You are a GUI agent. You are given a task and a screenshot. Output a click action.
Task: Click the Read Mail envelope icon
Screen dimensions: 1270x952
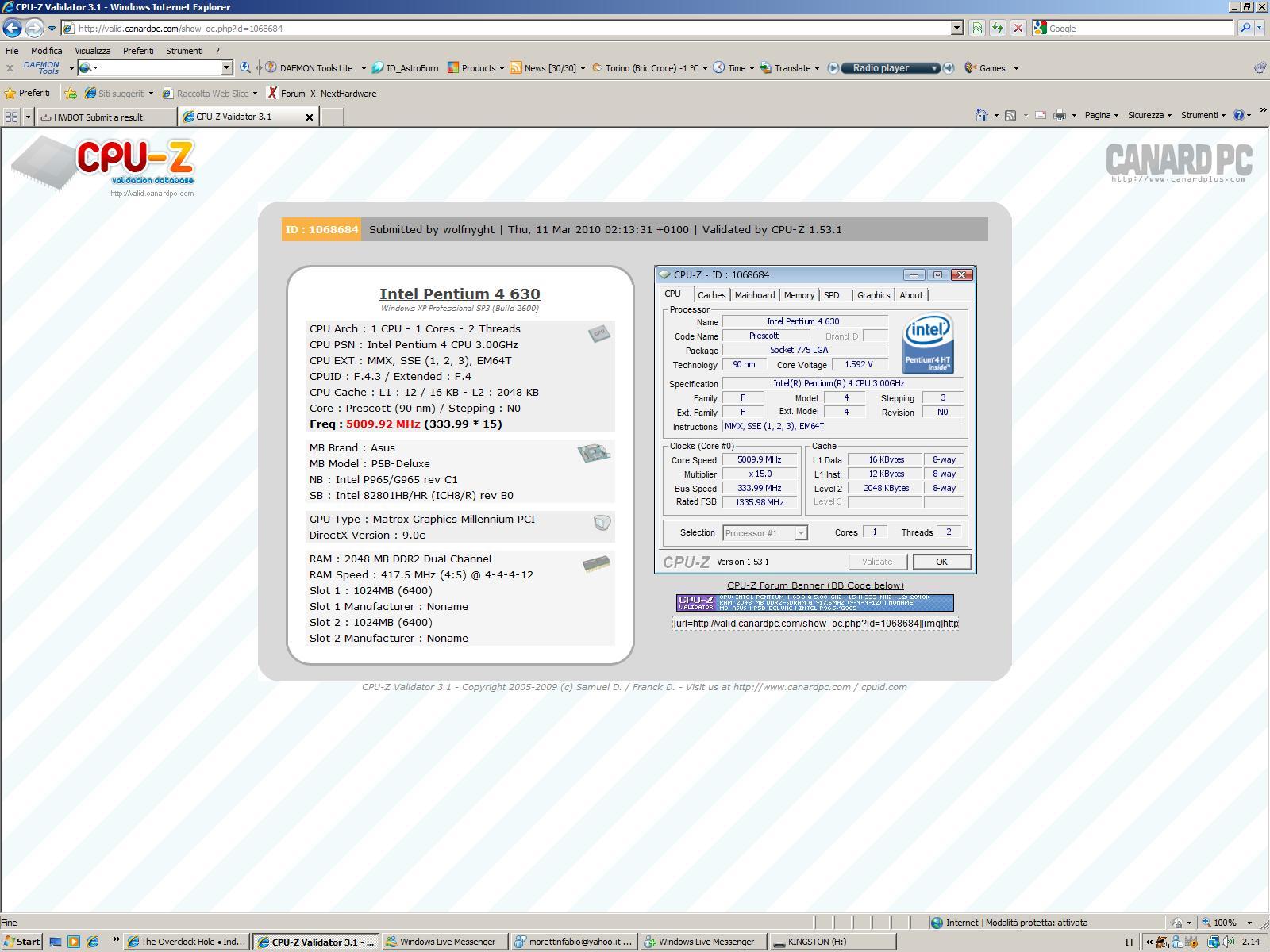click(x=1040, y=115)
